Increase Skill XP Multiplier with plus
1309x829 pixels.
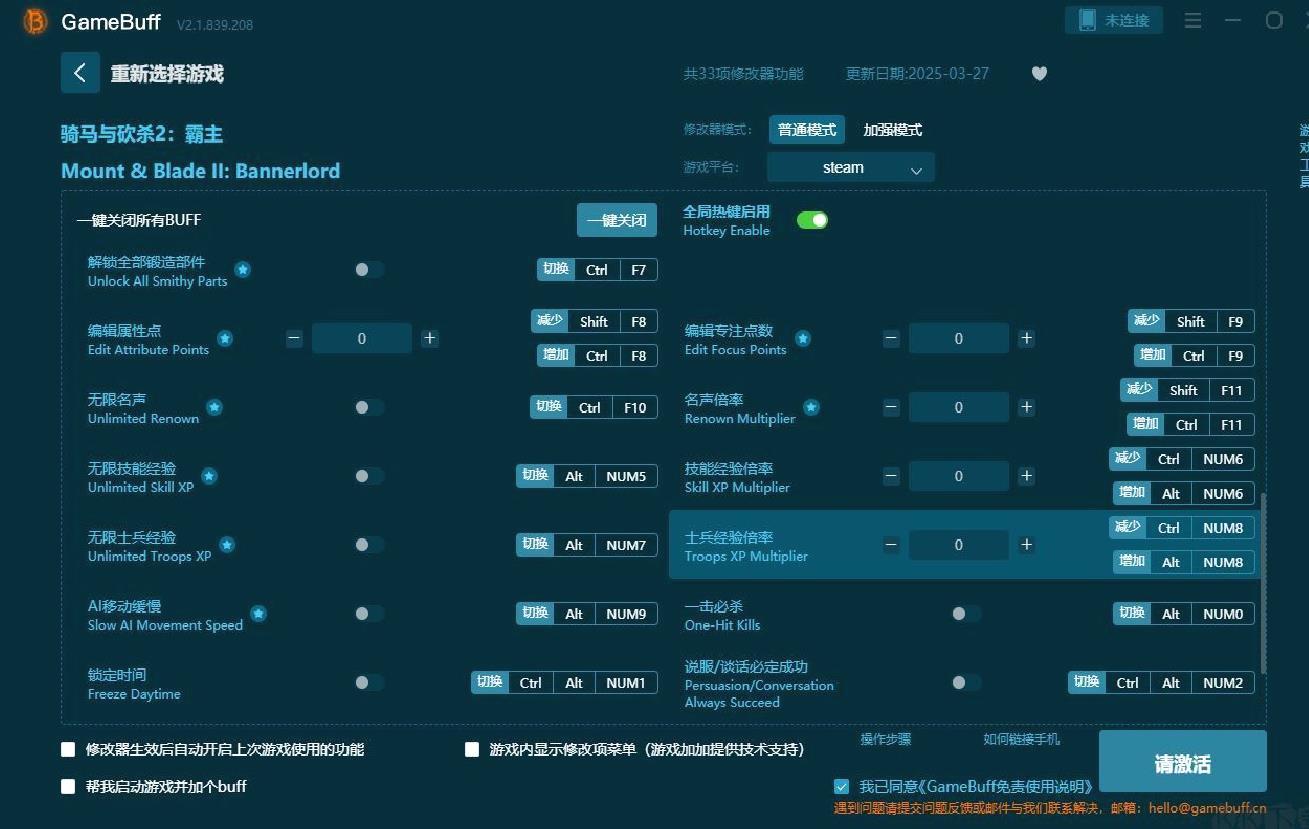click(x=1026, y=476)
